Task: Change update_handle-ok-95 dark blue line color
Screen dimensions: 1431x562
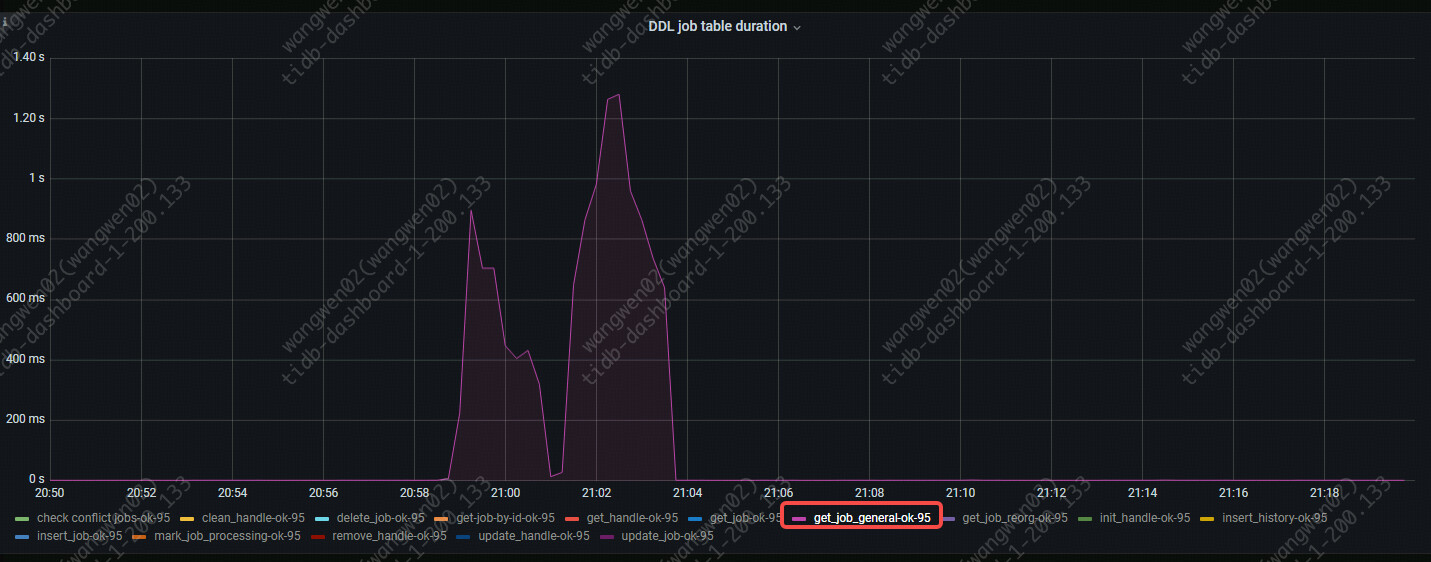Action: coord(463,536)
